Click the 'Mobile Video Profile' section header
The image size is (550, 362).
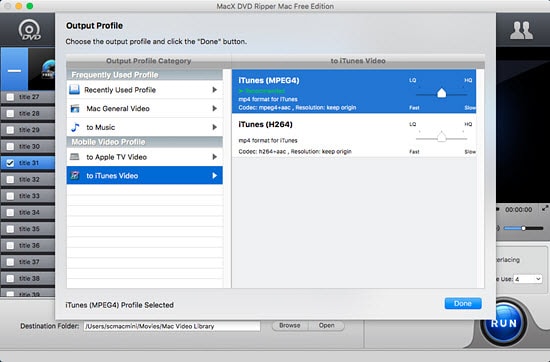(145, 142)
